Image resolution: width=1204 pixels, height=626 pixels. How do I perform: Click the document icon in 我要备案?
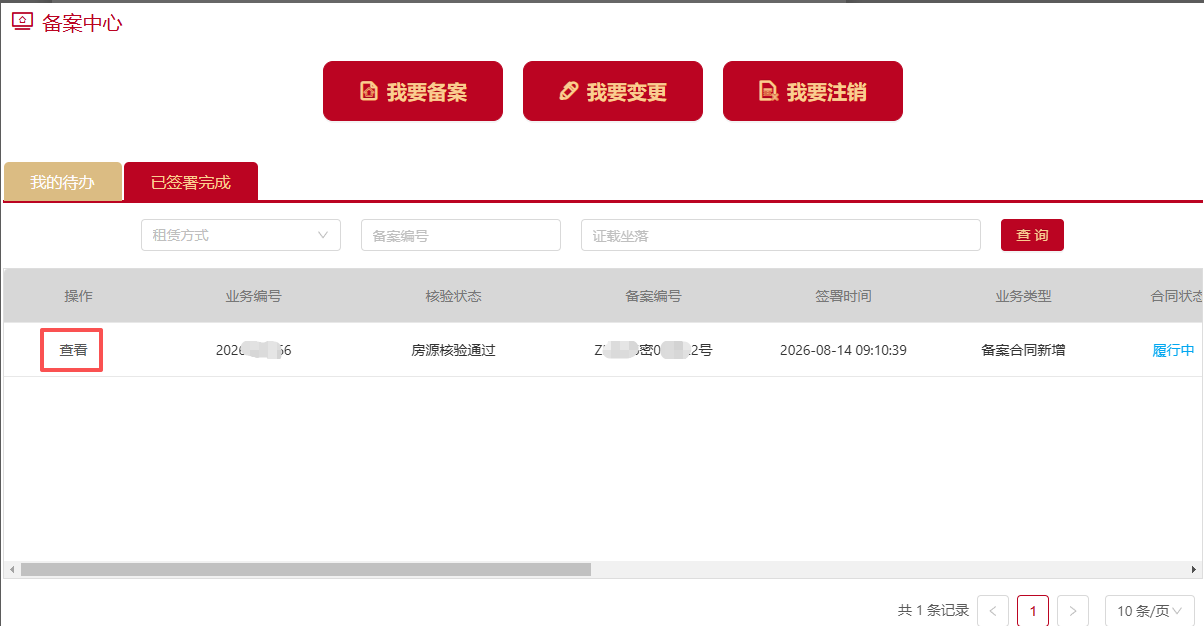[368, 92]
